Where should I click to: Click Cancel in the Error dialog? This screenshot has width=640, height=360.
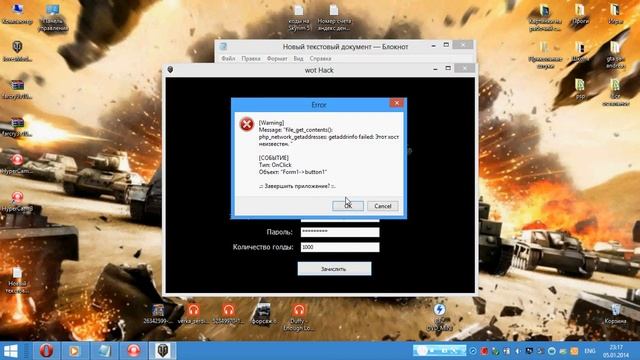[382, 206]
